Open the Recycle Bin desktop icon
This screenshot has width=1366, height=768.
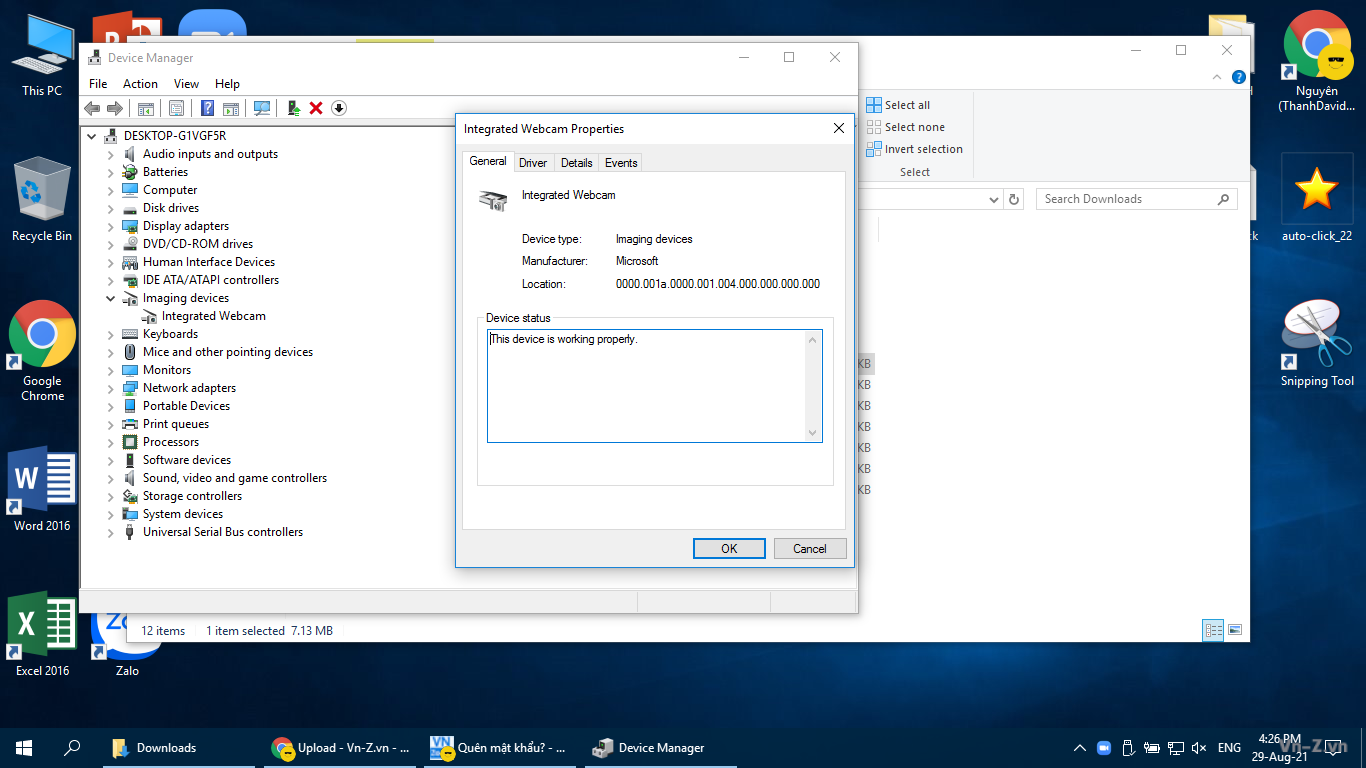coord(42,199)
